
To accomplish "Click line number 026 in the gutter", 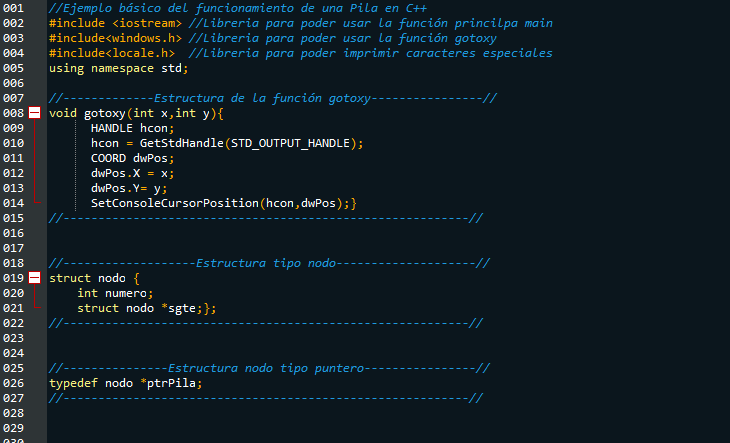I will click(x=14, y=383).
